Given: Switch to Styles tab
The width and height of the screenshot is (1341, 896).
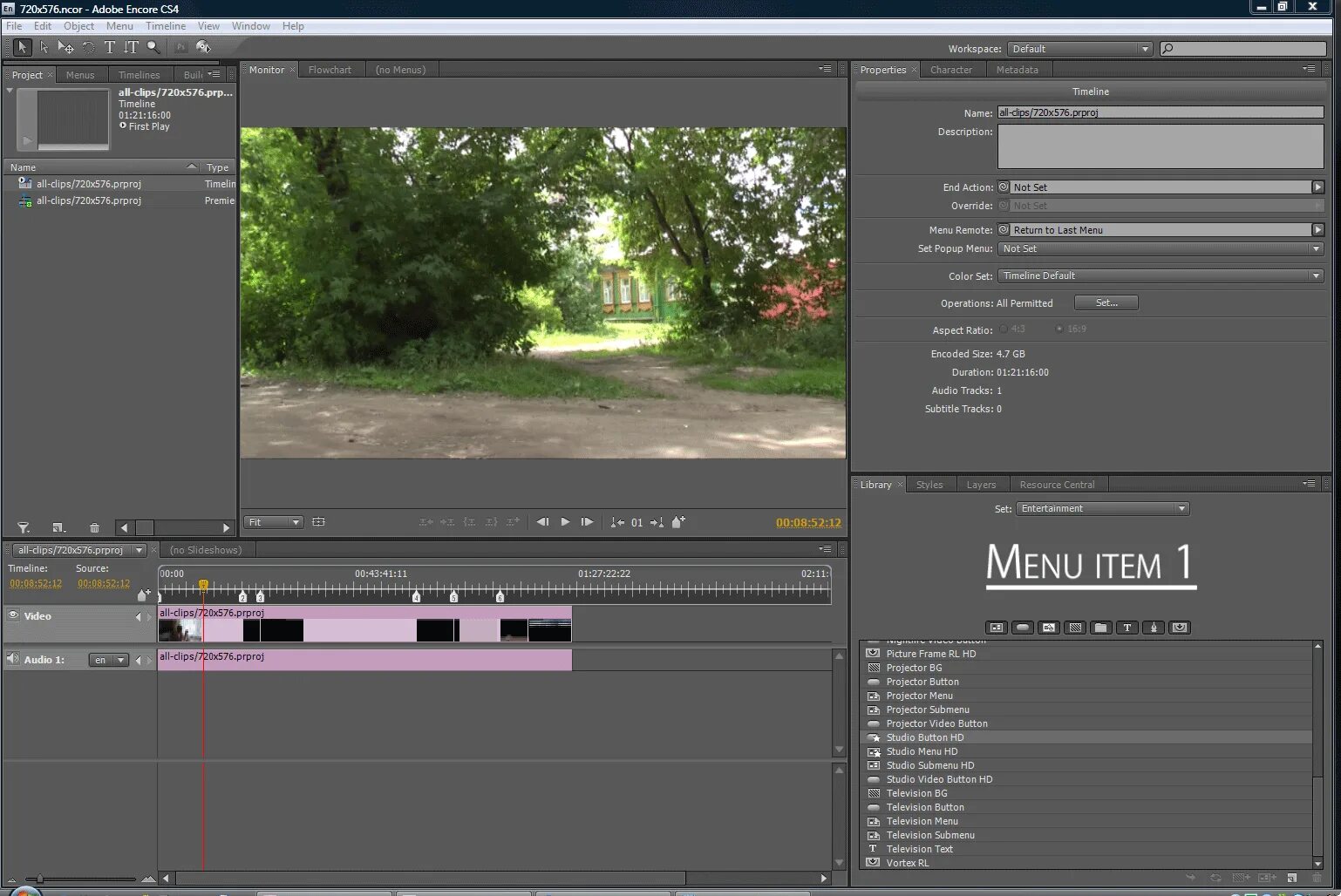Looking at the screenshot, I should click(x=929, y=485).
